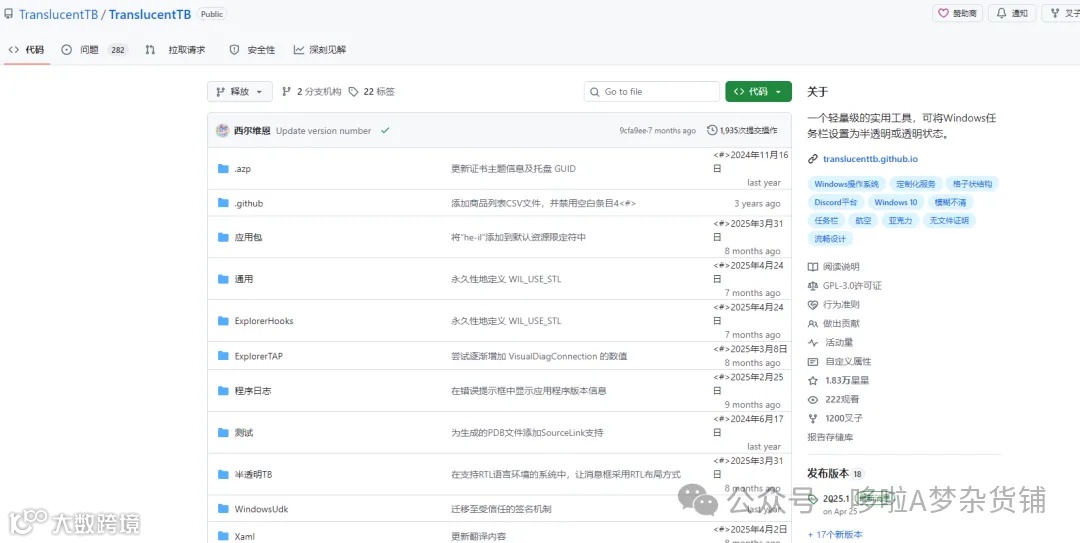Focus the Go to file search field
Image resolution: width=1080 pixels, height=543 pixels.
pyautogui.click(x=652, y=92)
